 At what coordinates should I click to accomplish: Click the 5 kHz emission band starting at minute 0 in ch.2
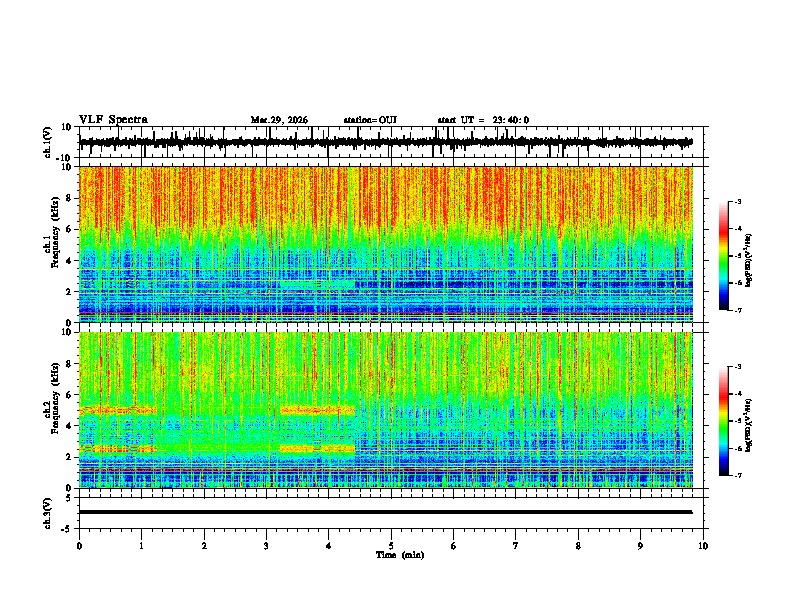118,410
